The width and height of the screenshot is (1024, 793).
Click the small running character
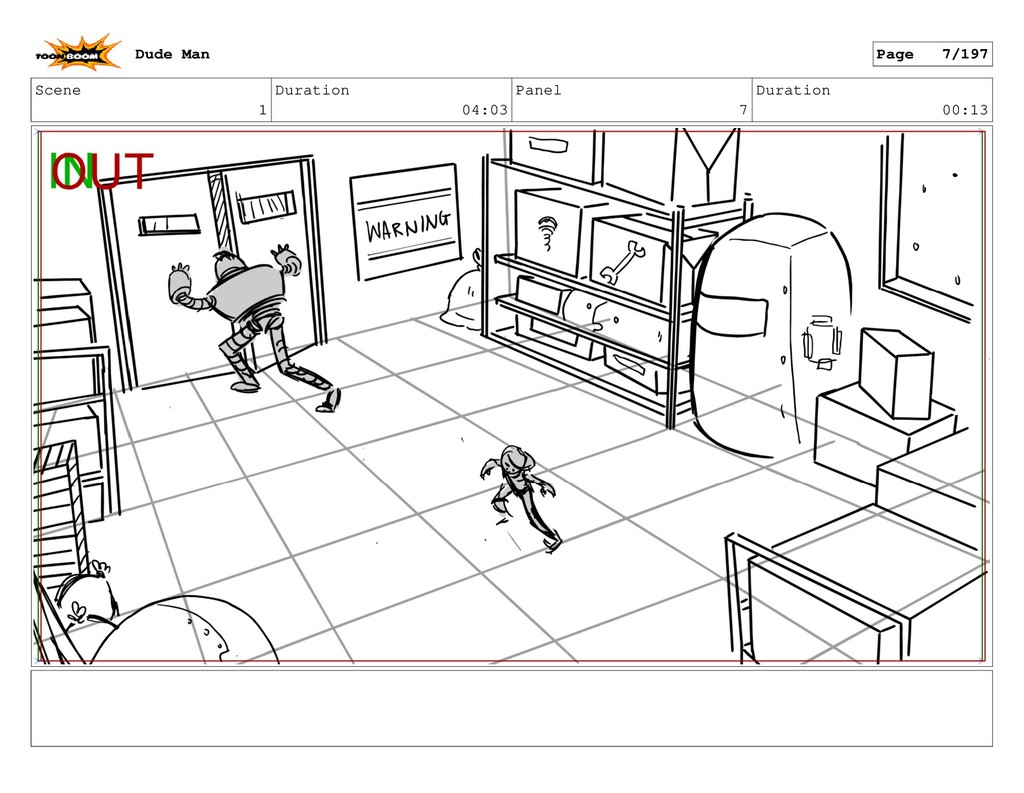point(519,492)
